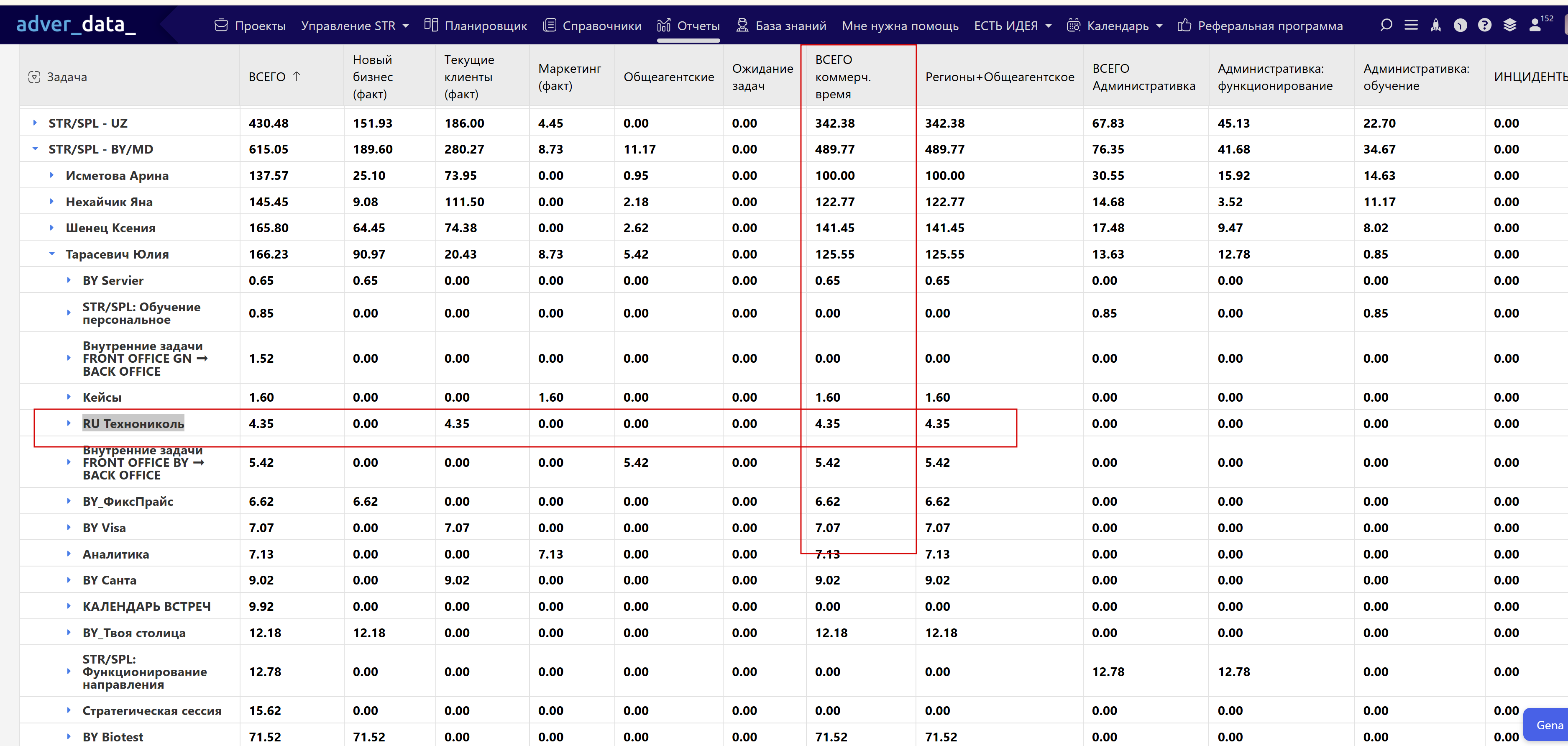The height and width of the screenshot is (746, 1568).
Task: Click the icon beside Задача column header
Action: [35, 77]
